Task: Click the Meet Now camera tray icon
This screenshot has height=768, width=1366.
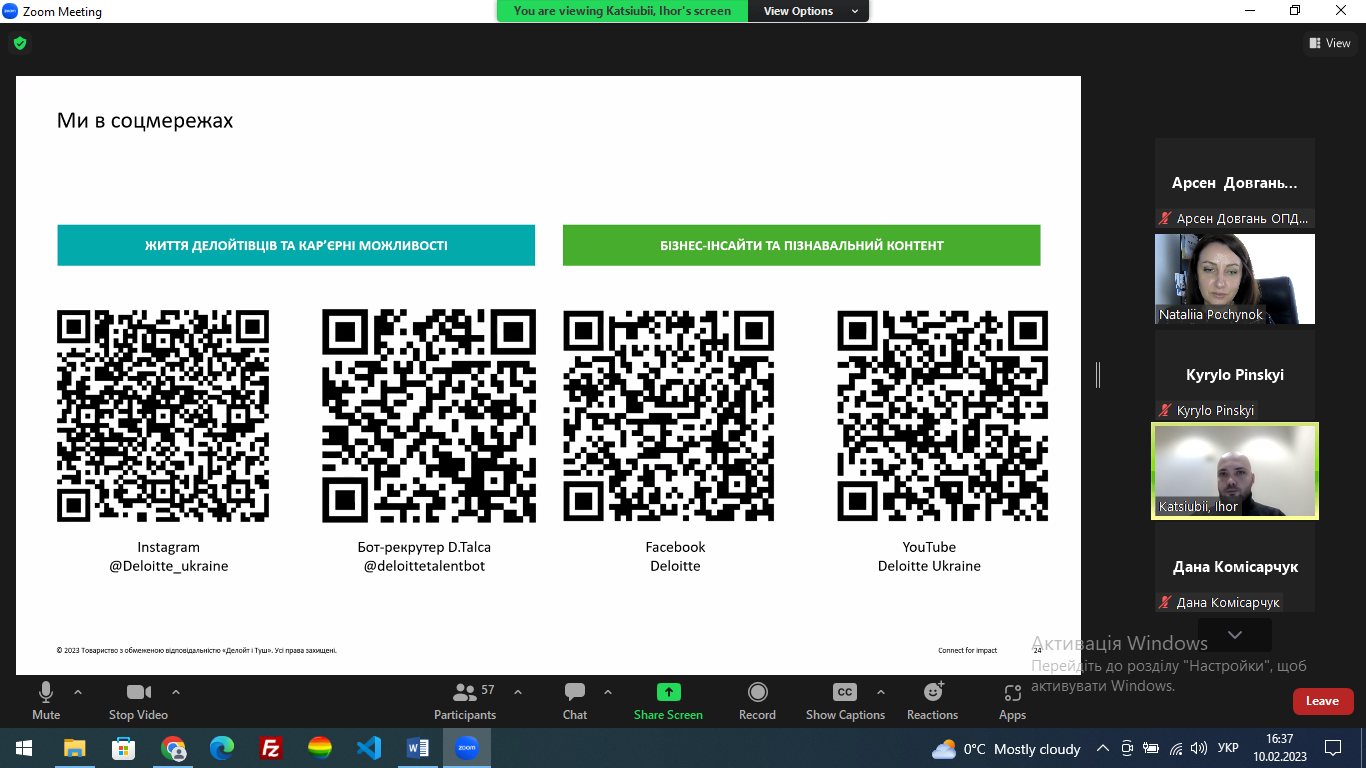Action: point(1127,748)
